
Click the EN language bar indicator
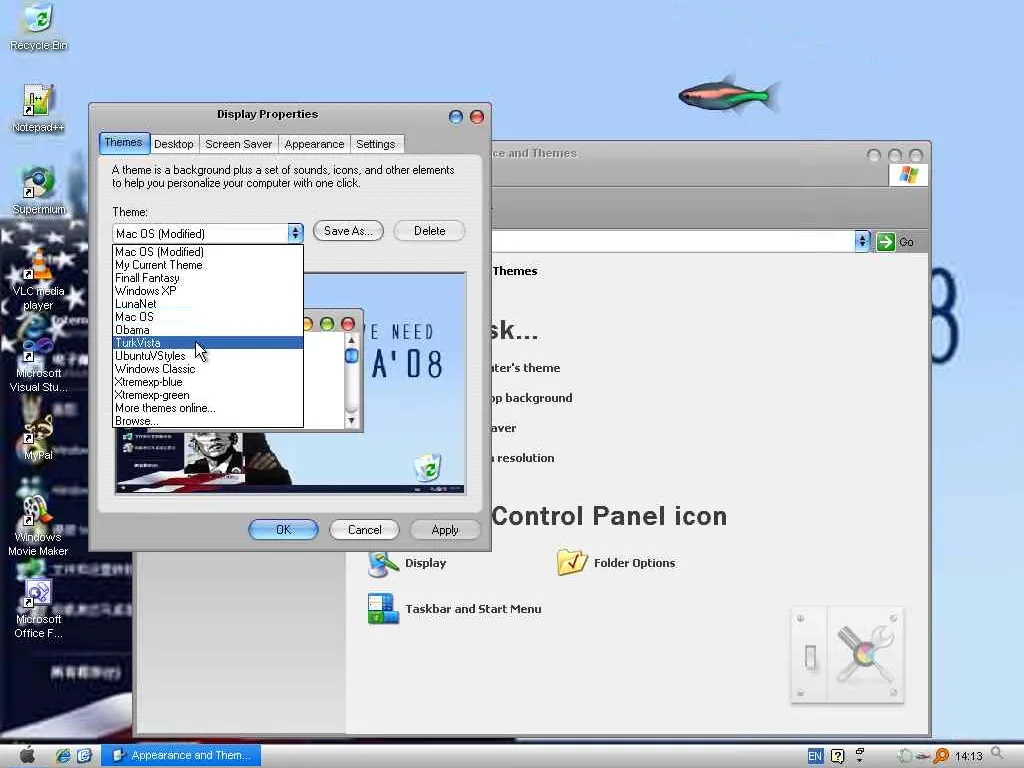[815, 756]
